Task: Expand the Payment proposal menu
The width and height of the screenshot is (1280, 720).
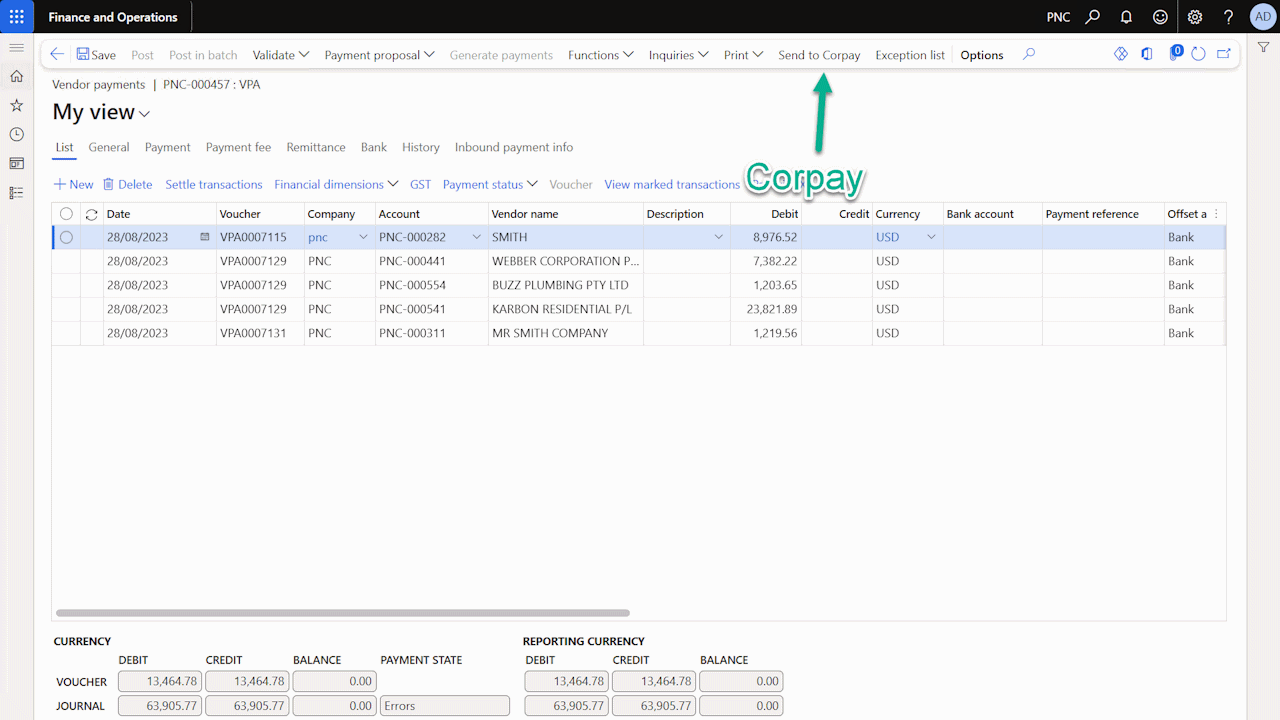Action: (x=379, y=55)
